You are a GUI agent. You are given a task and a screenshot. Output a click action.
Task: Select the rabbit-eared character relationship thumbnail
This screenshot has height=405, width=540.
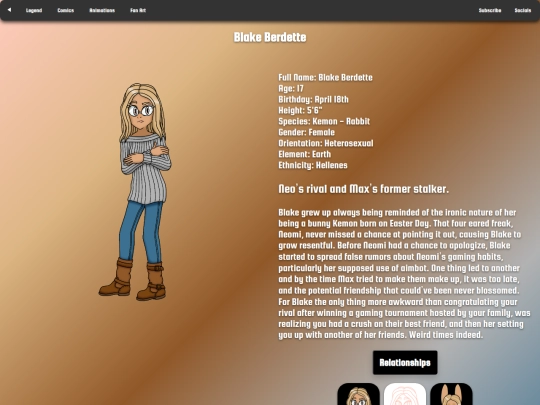451,394
